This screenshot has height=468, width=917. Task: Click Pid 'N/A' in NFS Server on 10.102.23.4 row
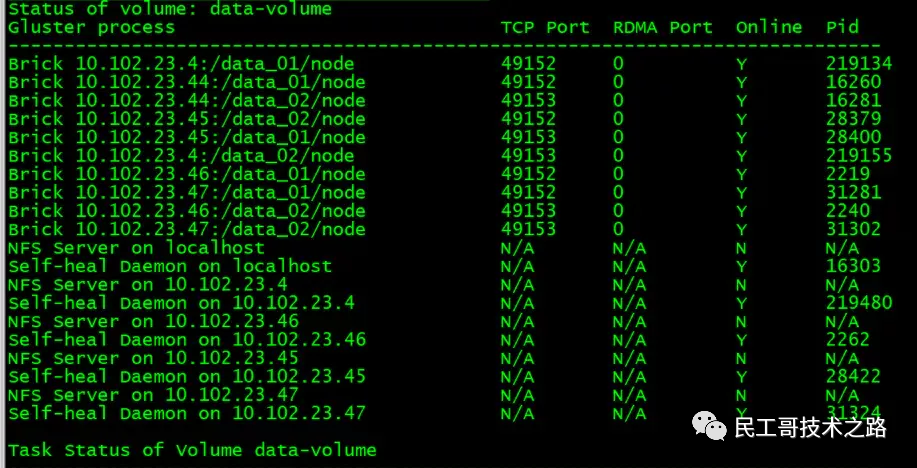pos(842,285)
